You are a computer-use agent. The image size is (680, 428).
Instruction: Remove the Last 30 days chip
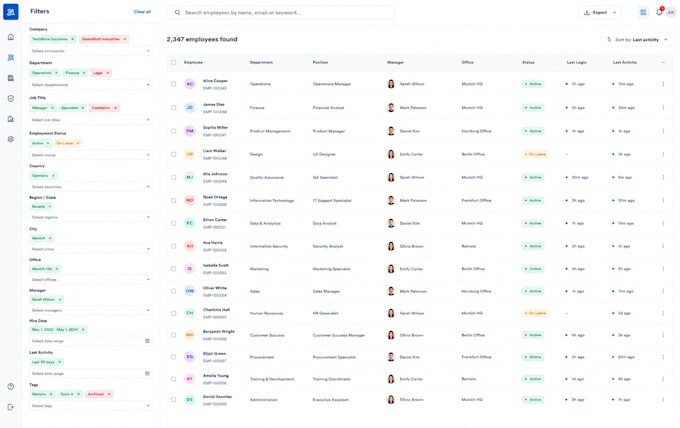coord(60,362)
